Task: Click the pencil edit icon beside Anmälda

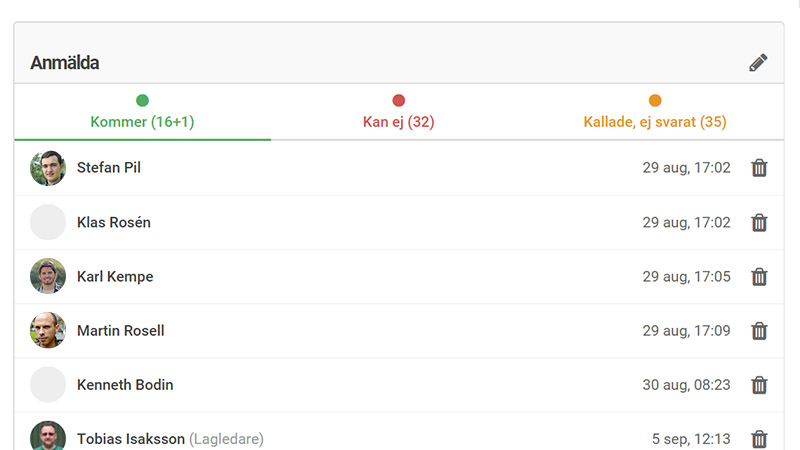Action: pyautogui.click(x=758, y=63)
